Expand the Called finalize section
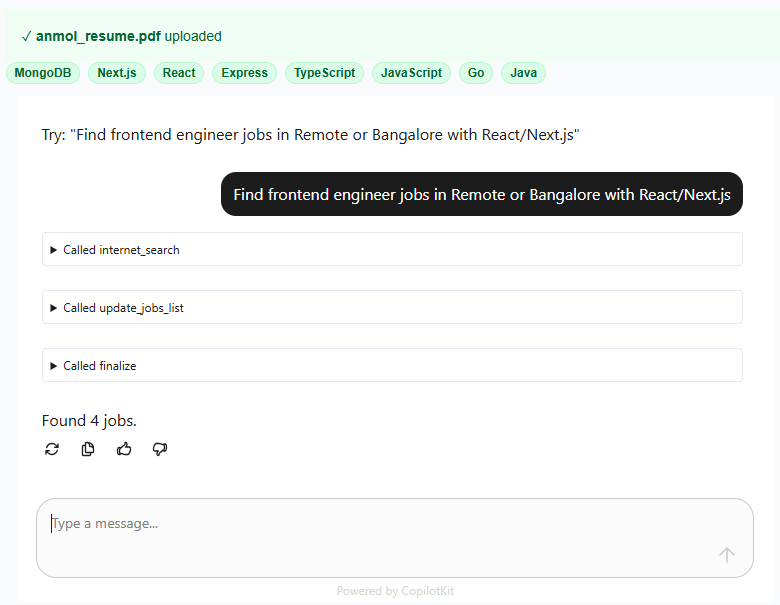 [392, 366]
